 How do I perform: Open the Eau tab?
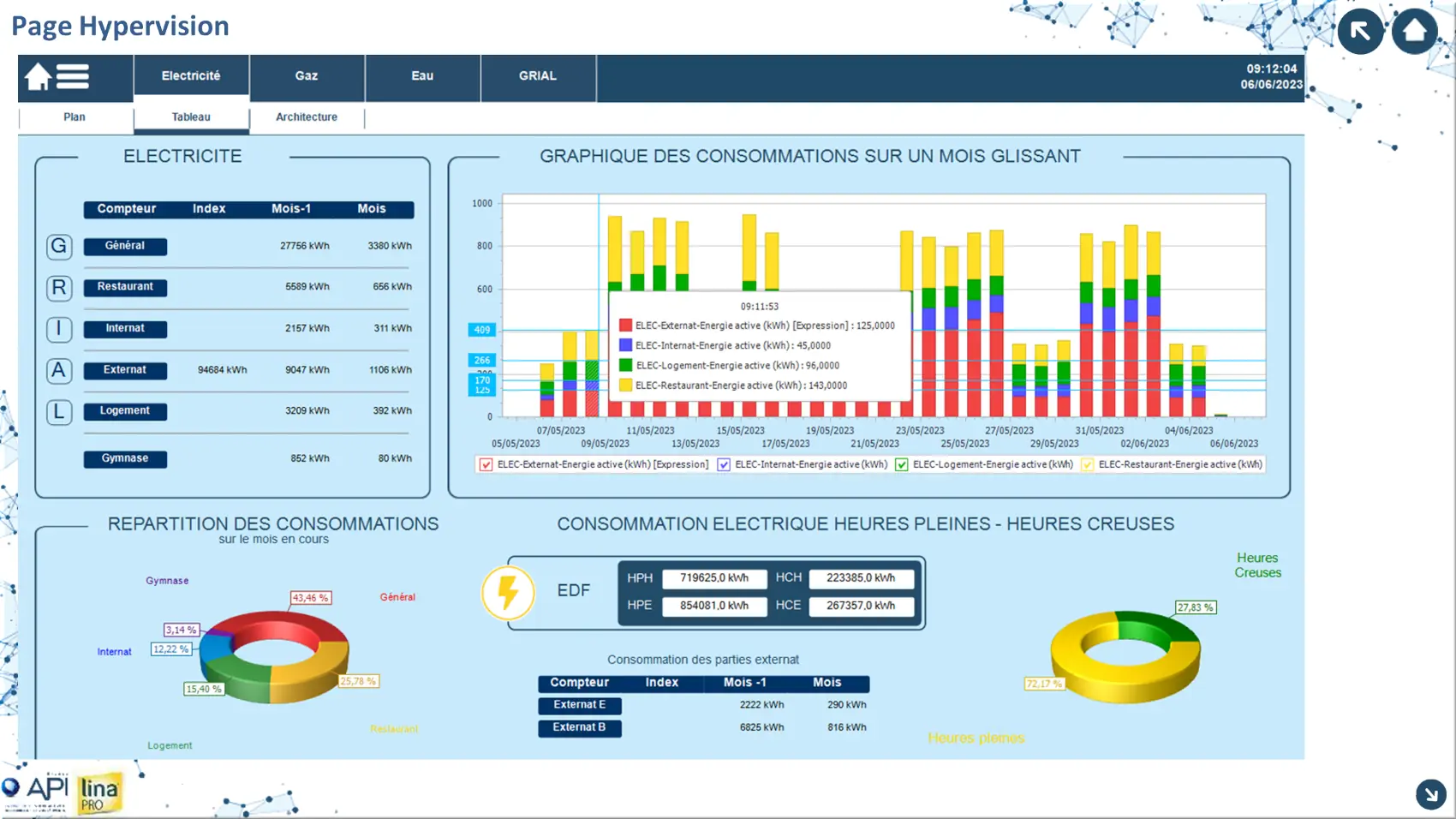click(x=422, y=76)
